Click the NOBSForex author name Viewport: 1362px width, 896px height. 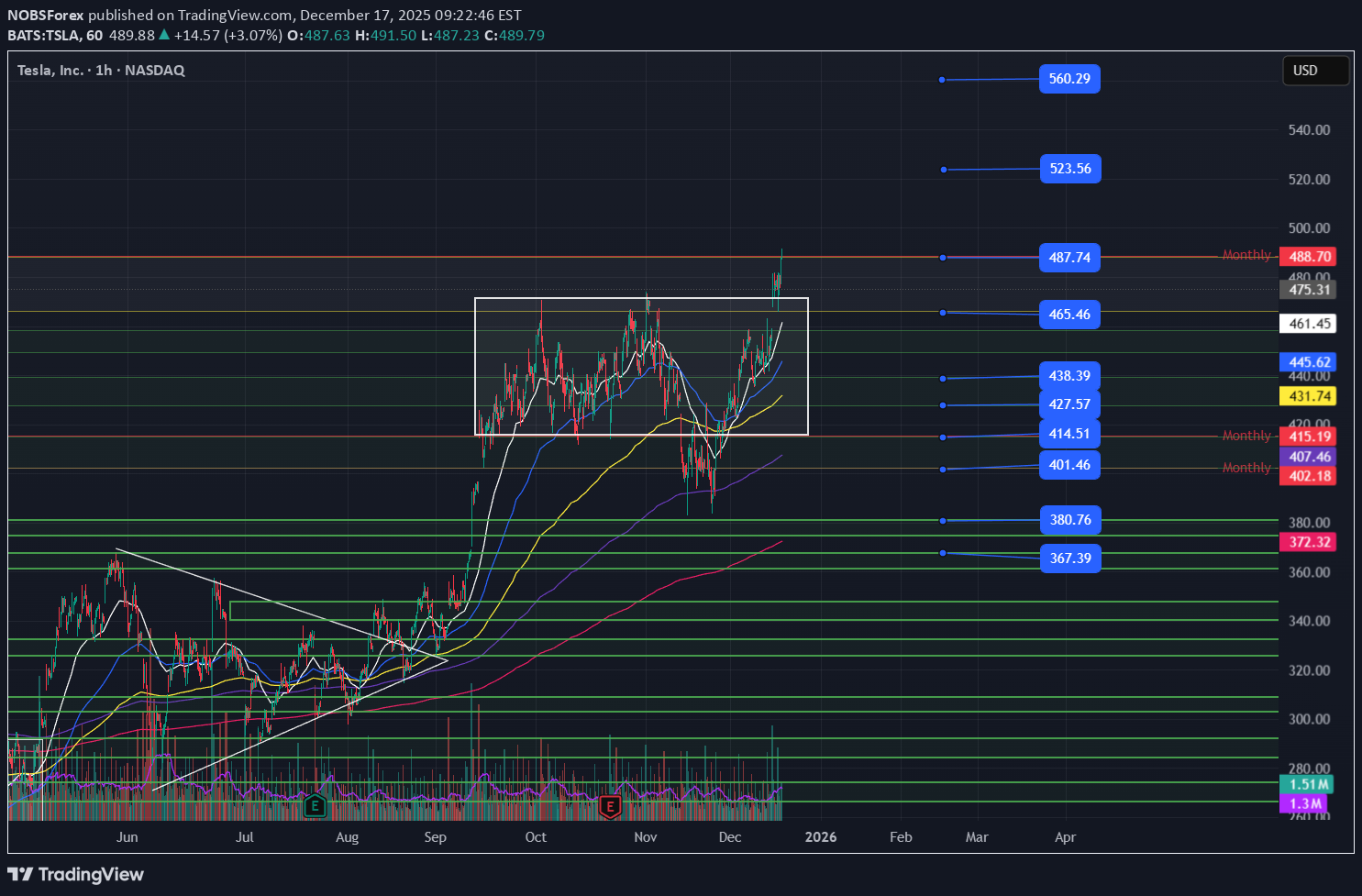point(46,15)
